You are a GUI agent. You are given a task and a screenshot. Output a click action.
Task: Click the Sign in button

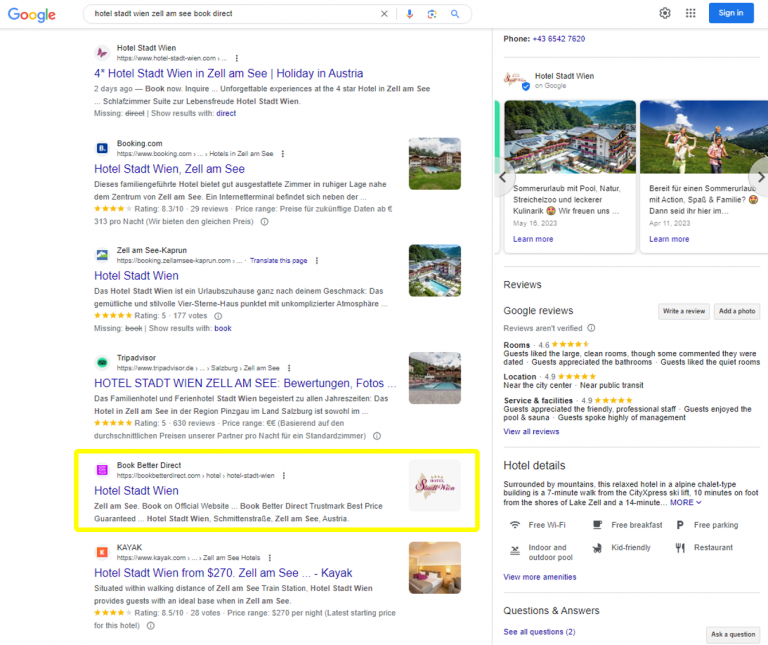[x=731, y=13]
